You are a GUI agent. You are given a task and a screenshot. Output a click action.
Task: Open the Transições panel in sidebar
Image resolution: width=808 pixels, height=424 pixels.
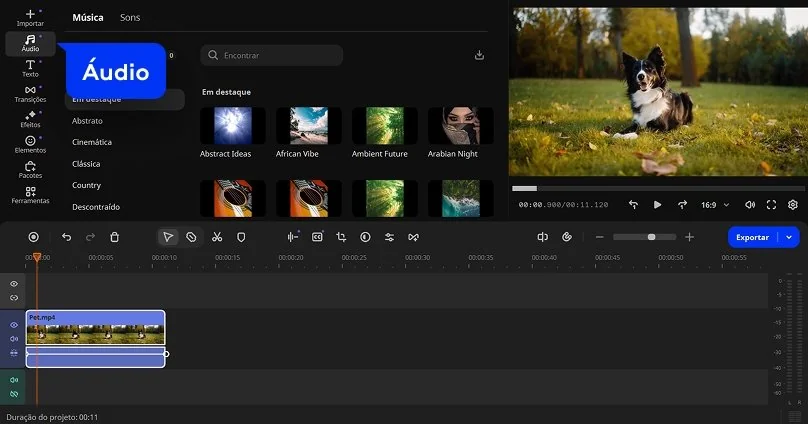point(30,94)
